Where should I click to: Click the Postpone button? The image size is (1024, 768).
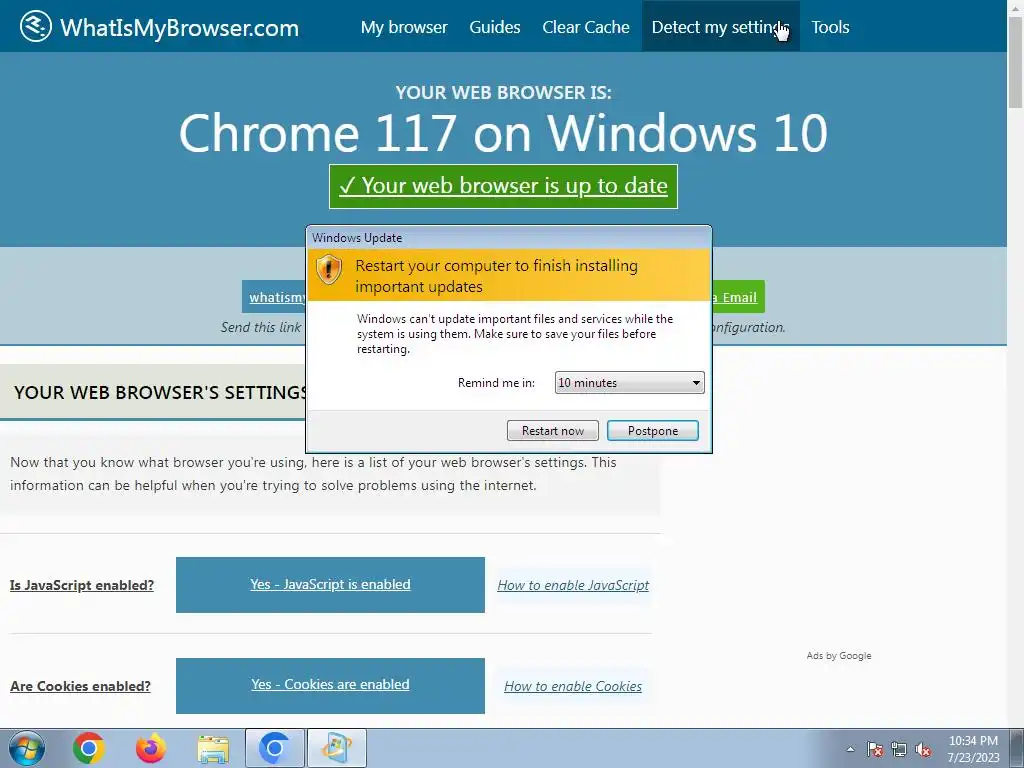click(x=653, y=430)
